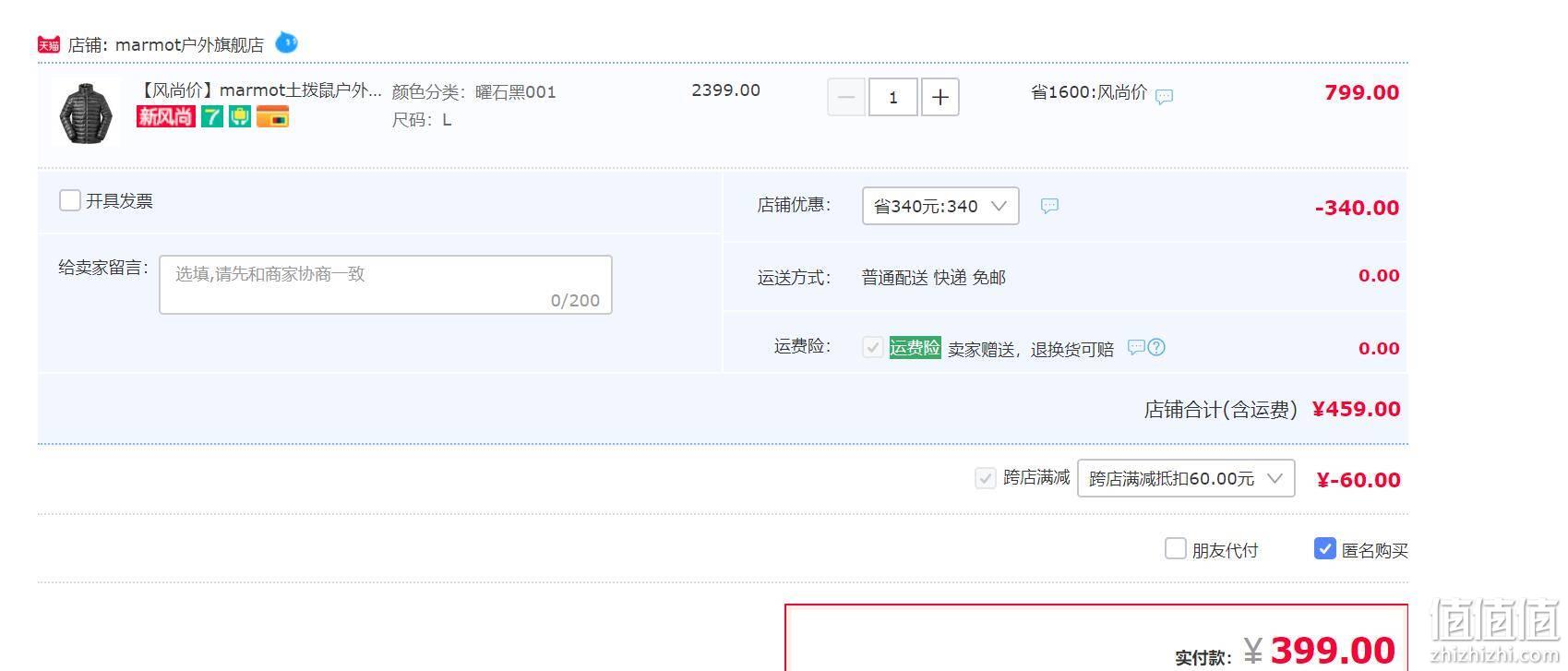Viewport: 1568px width, 671px height.
Task: Open the comment bubble beside 运费险 description
Action: point(1136,347)
